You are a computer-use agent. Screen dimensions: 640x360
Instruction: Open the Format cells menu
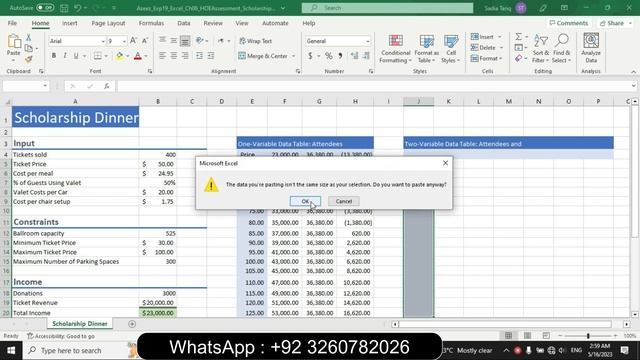click(487, 59)
